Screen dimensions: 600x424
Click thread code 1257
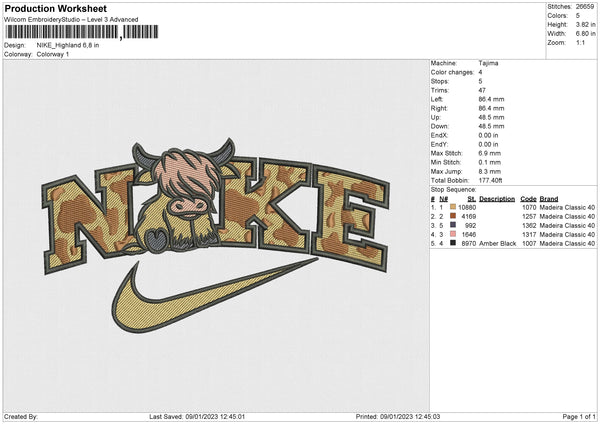click(x=529, y=217)
